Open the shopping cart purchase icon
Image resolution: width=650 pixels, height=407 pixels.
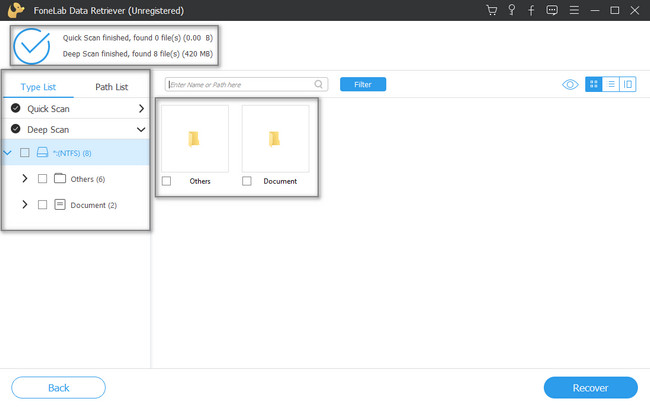pos(492,10)
